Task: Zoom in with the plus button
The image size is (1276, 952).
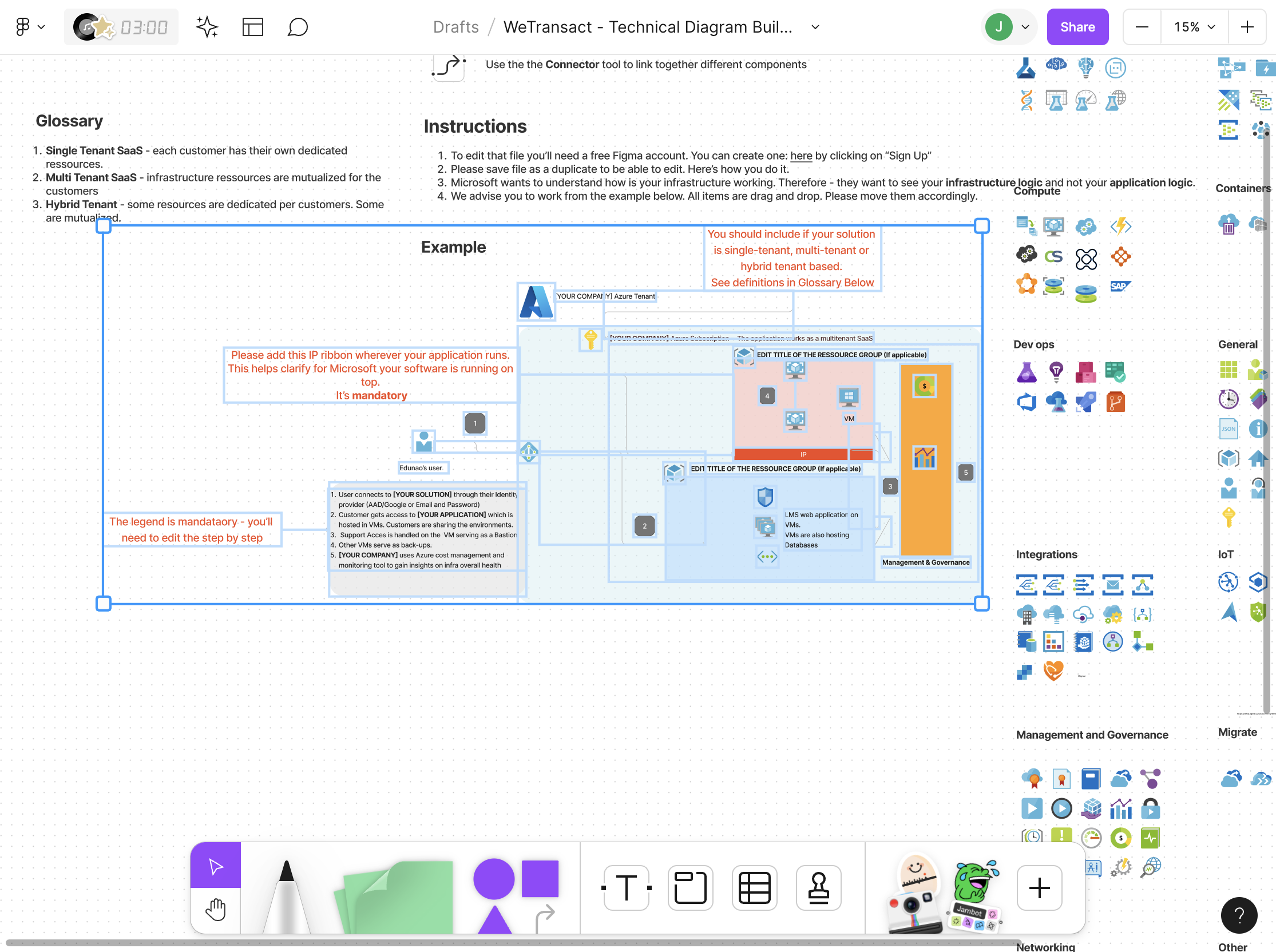Action: click(1247, 27)
